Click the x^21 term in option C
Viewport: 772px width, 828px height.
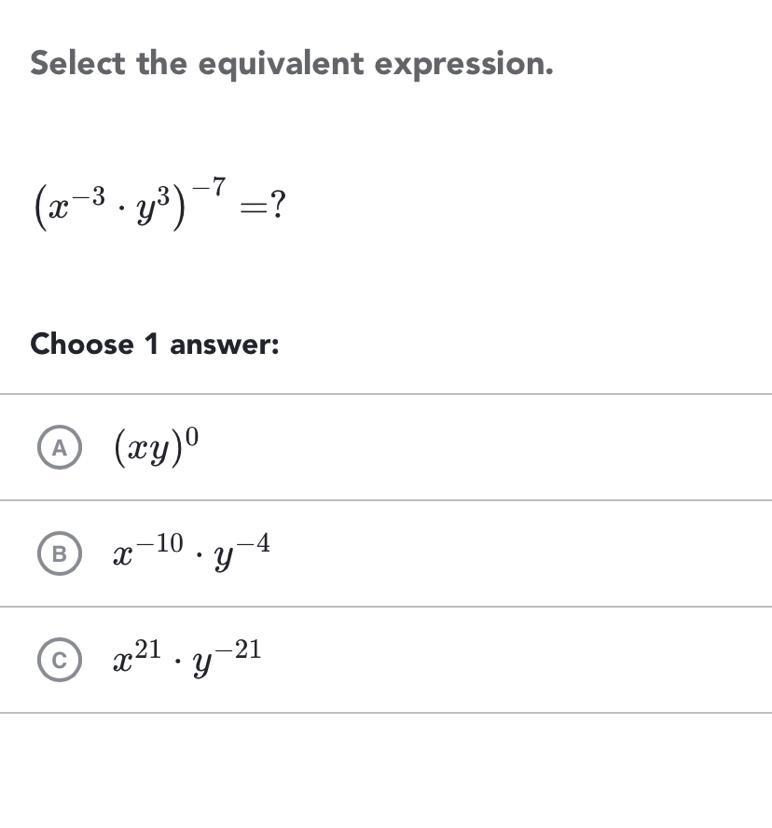coord(137,657)
